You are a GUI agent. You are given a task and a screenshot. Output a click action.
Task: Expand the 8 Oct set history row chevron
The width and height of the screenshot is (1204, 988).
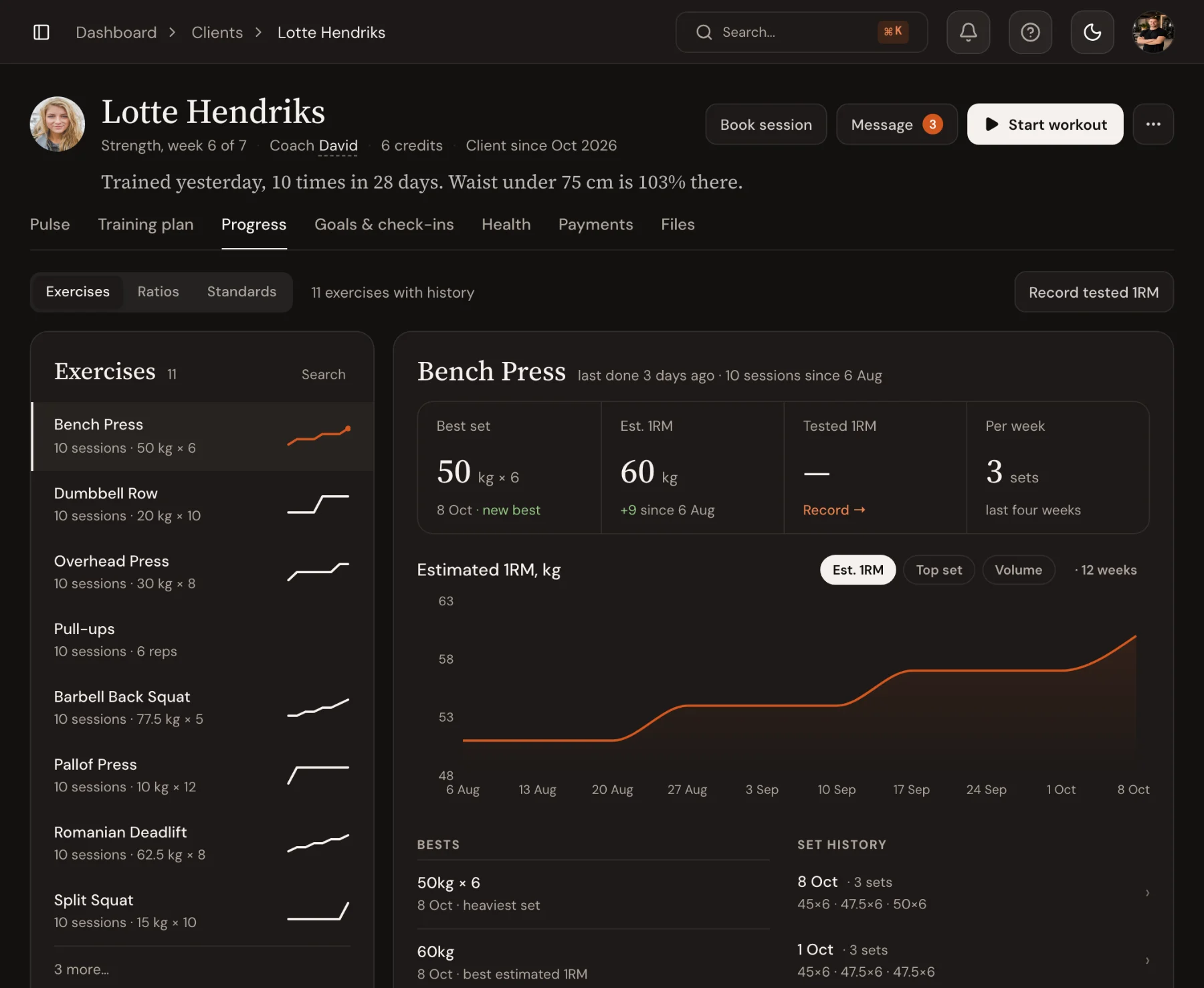(x=1147, y=893)
